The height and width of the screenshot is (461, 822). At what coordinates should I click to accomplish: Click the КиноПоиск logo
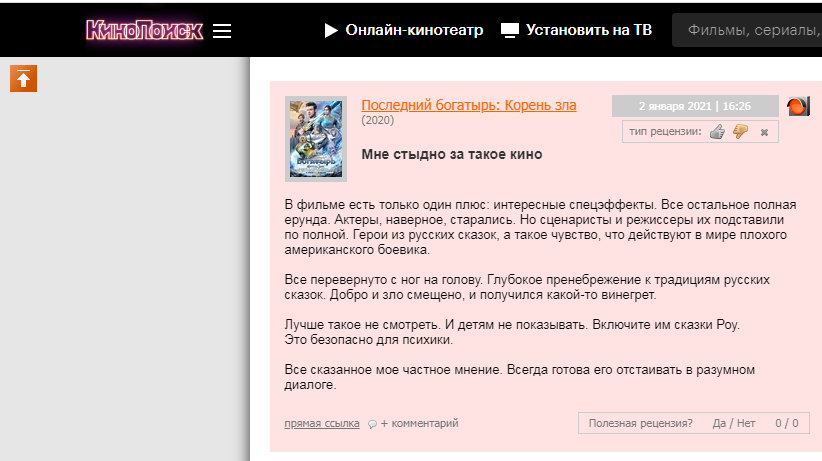pyautogui.click(x=144, y=30)
